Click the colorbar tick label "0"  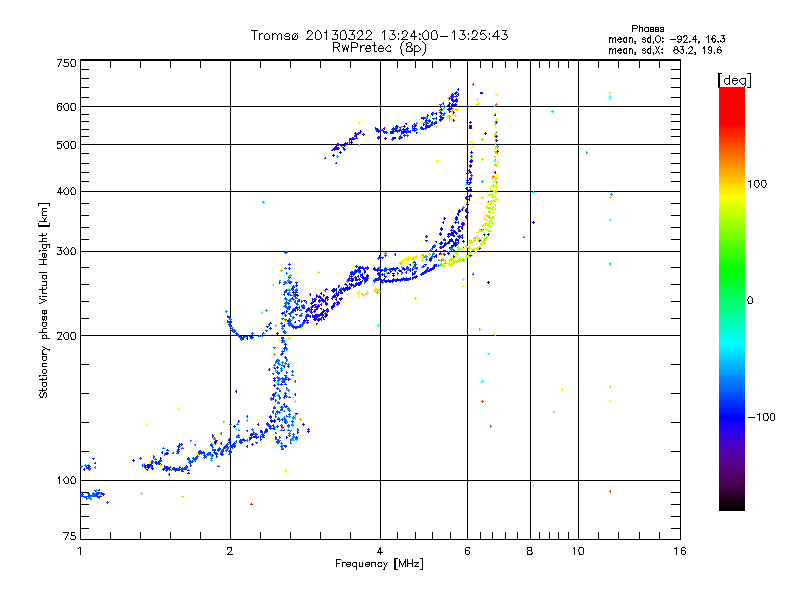750,301
